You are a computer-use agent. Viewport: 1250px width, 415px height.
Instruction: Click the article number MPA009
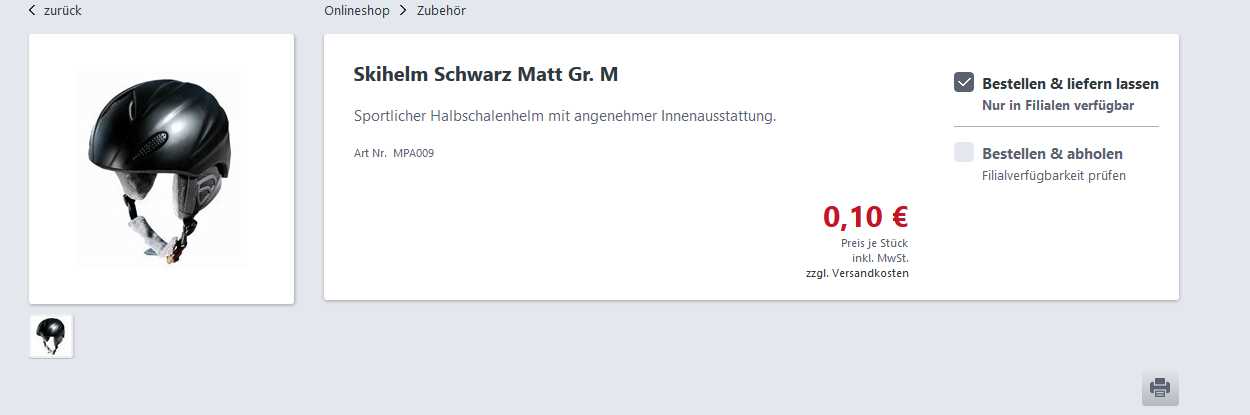pos(413,153)
